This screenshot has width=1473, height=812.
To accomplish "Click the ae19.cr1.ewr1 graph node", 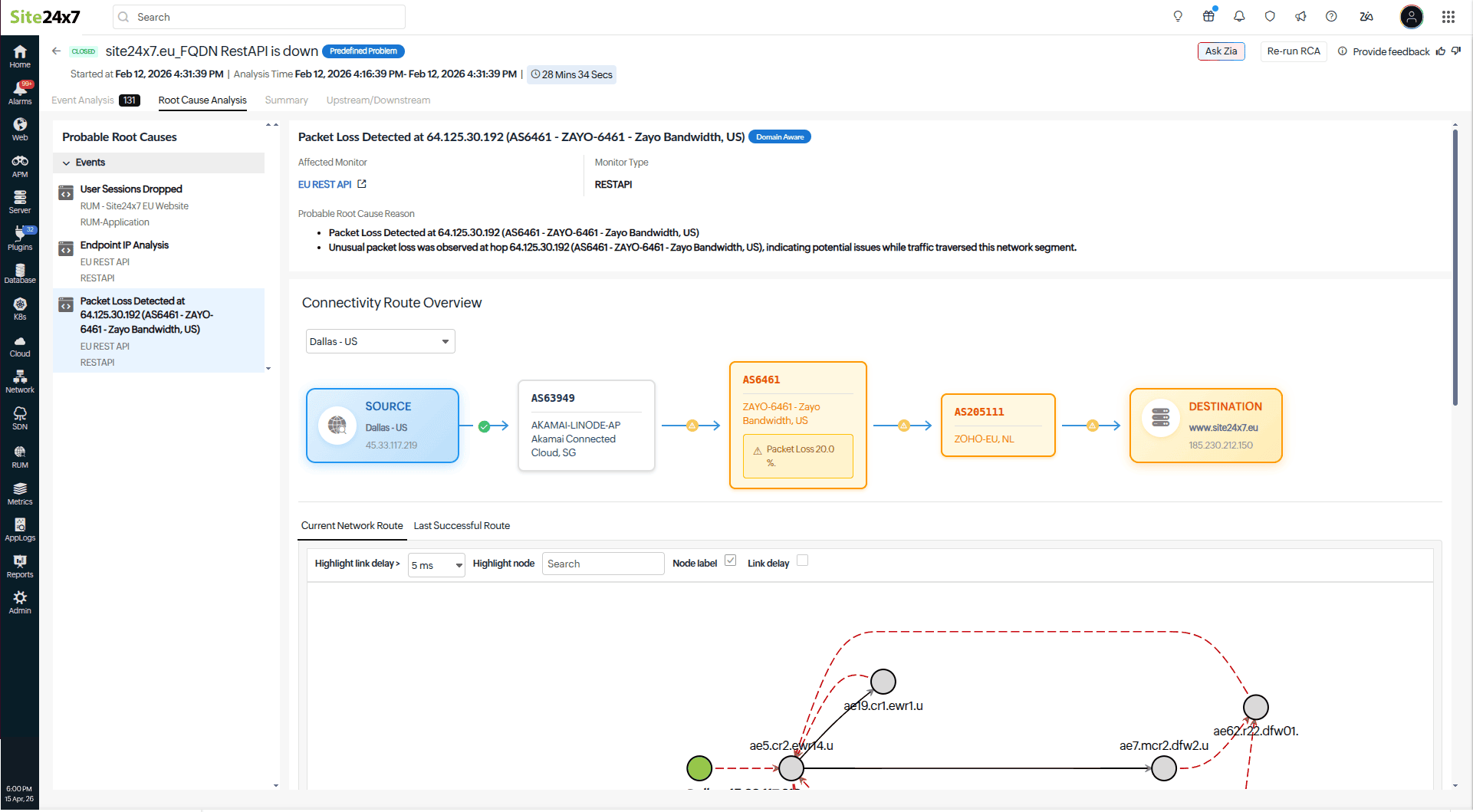I will (x=883, y=681).
